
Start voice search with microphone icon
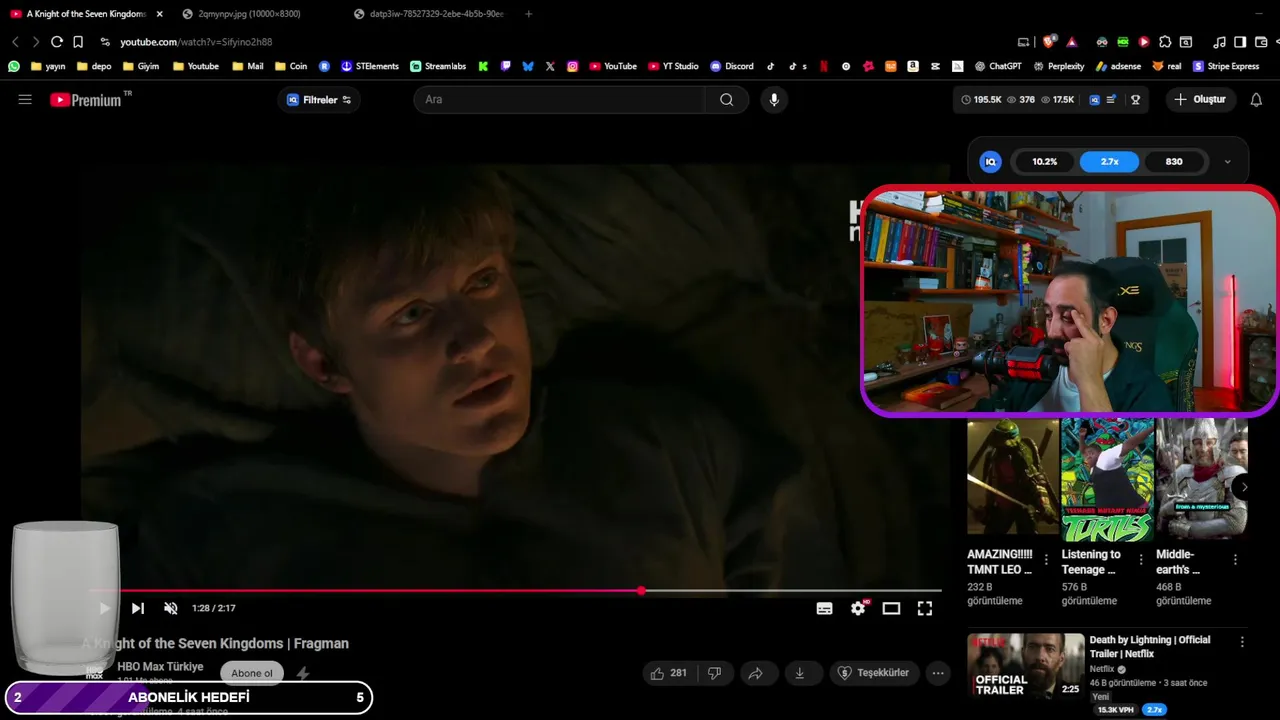tap(773, 100)
